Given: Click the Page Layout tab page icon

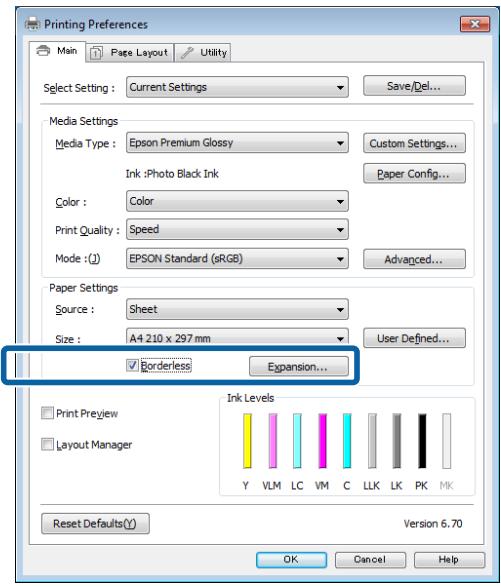Looking at the screenshot, I should point(96,53).
